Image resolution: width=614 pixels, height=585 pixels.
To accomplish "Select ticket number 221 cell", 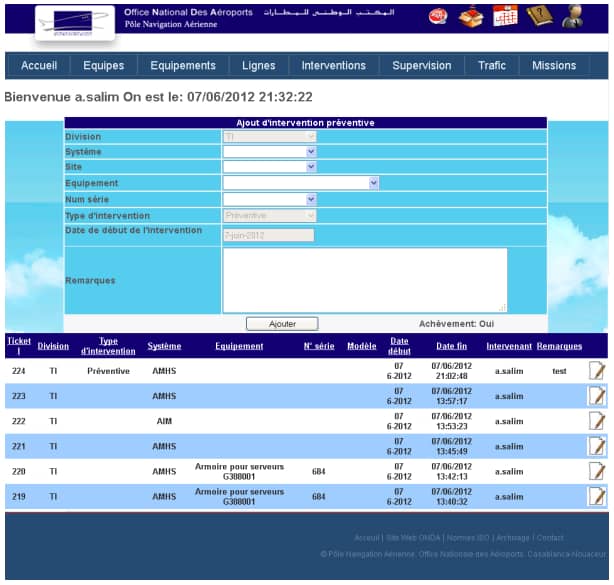I will [19, 446].
